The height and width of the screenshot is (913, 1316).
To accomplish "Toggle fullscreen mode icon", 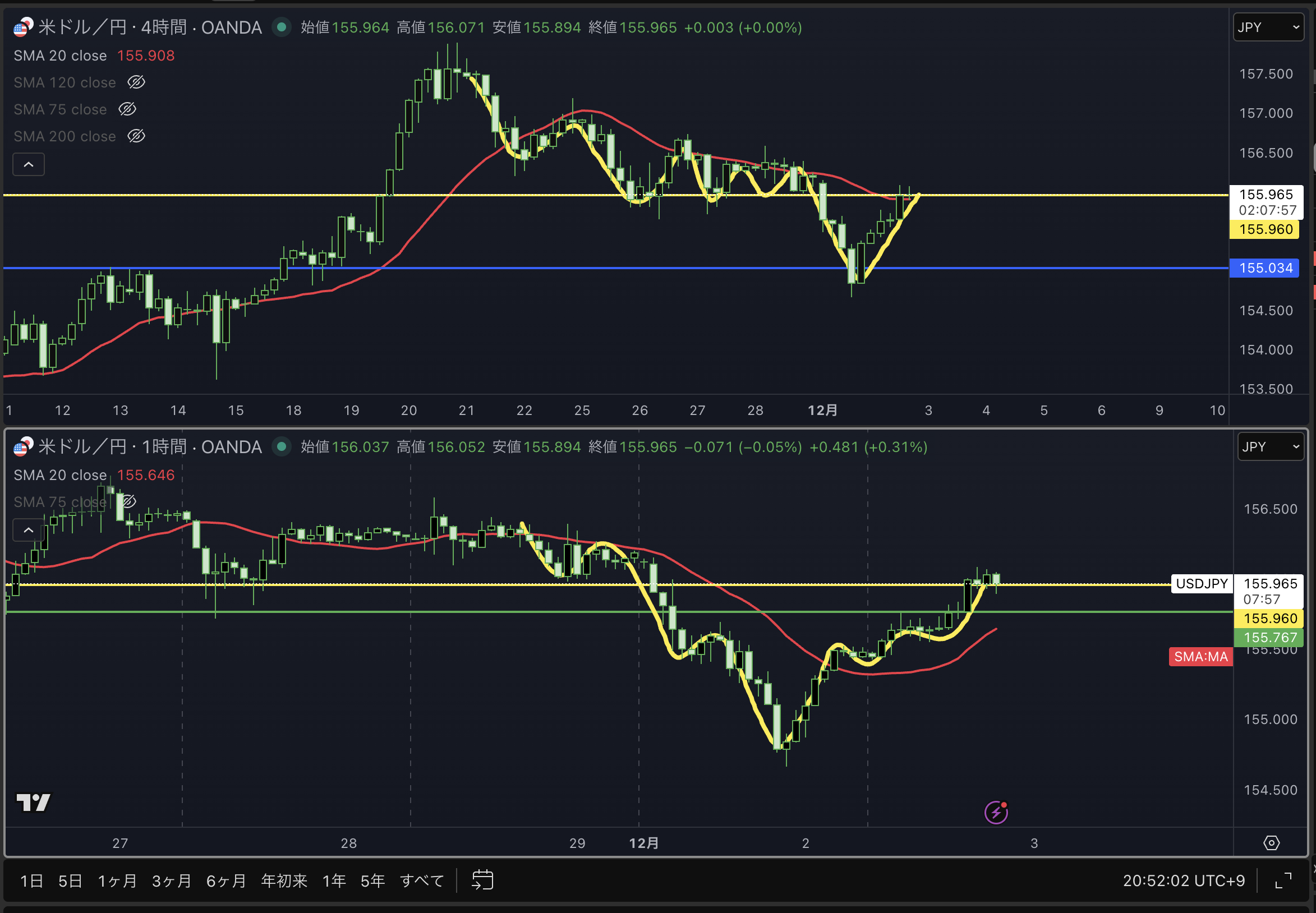I will (1283, 880).
